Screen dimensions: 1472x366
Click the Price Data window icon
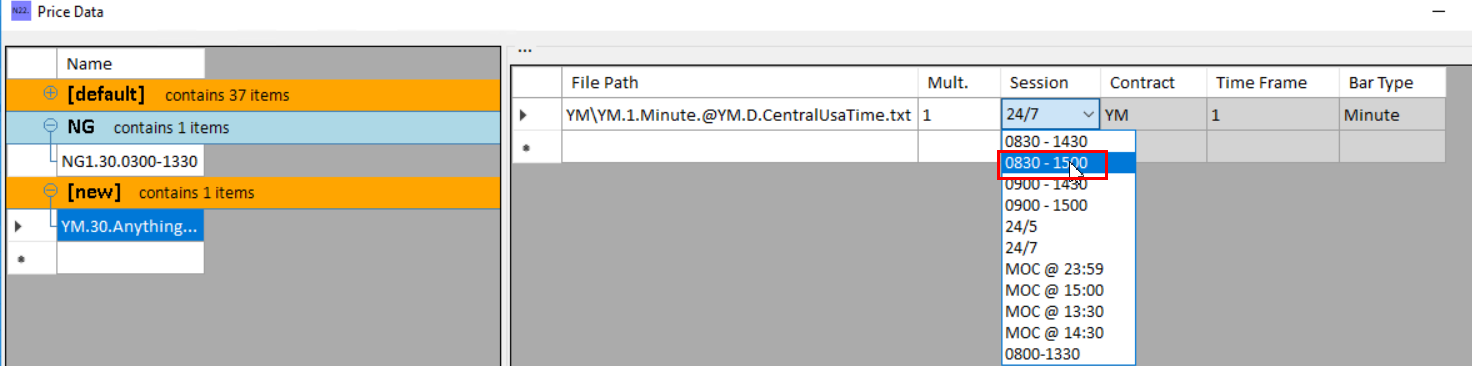[x=20, y=12]
